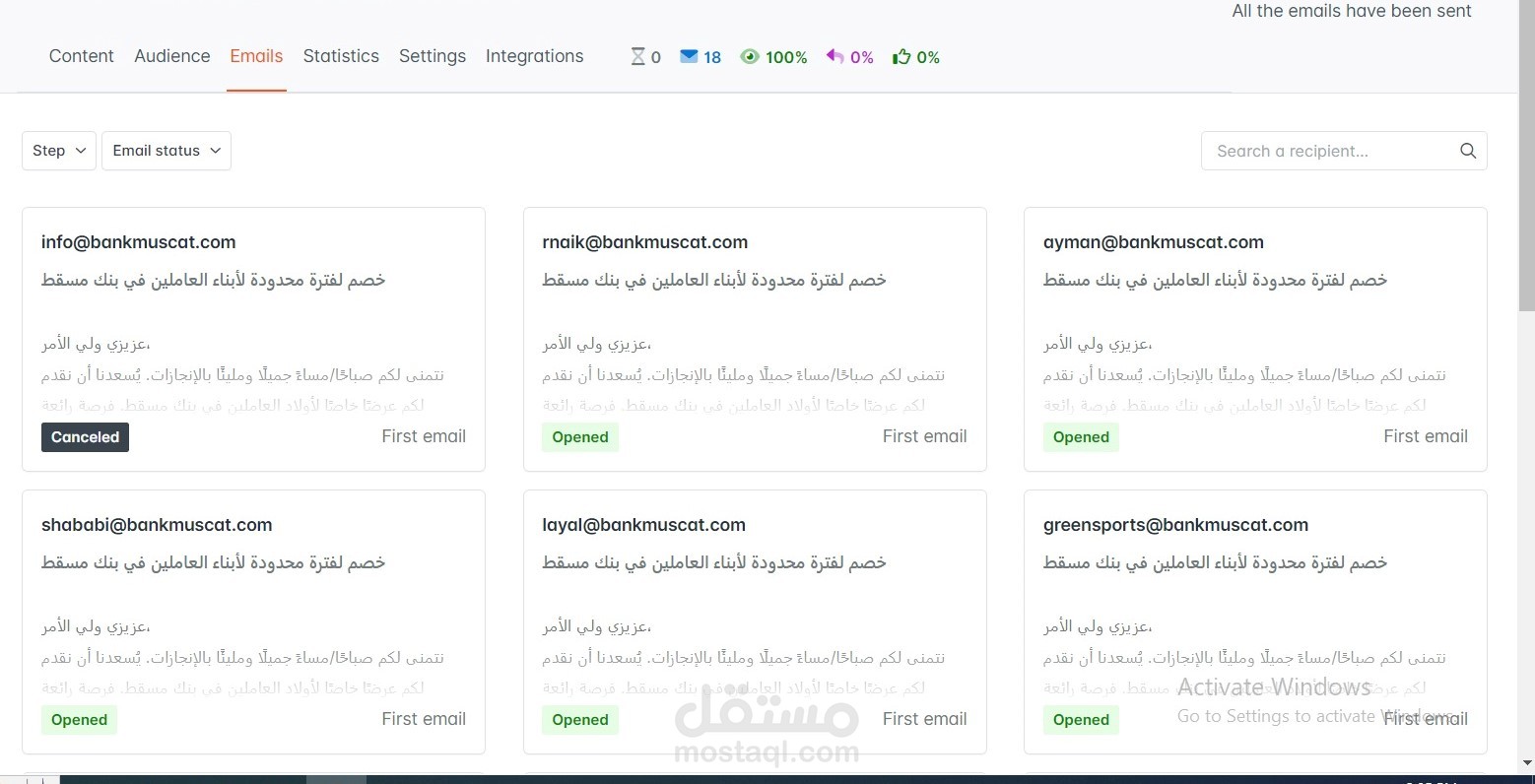
Task: Open the greensports@bankmuscat.com email card
Action: 1255,622
